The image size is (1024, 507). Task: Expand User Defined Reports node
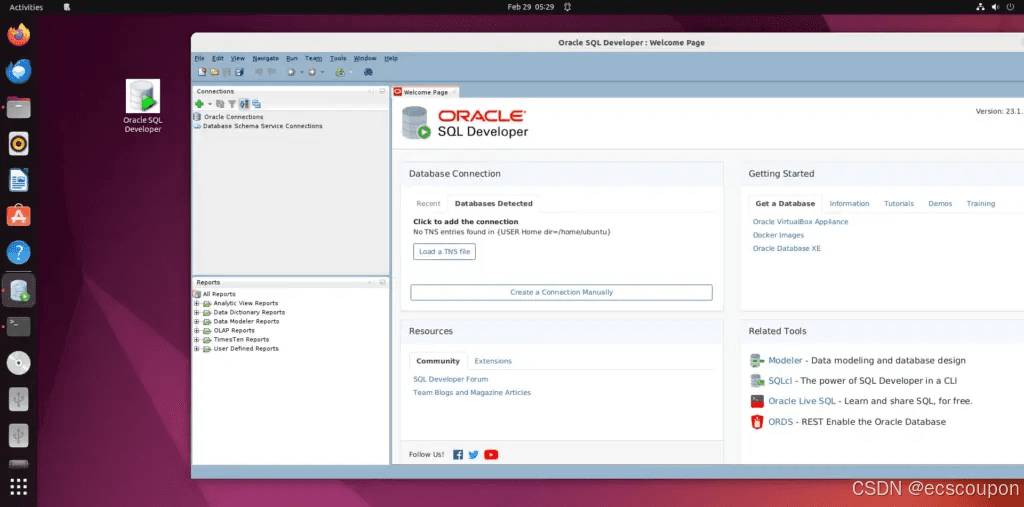[x=197, y=349]
